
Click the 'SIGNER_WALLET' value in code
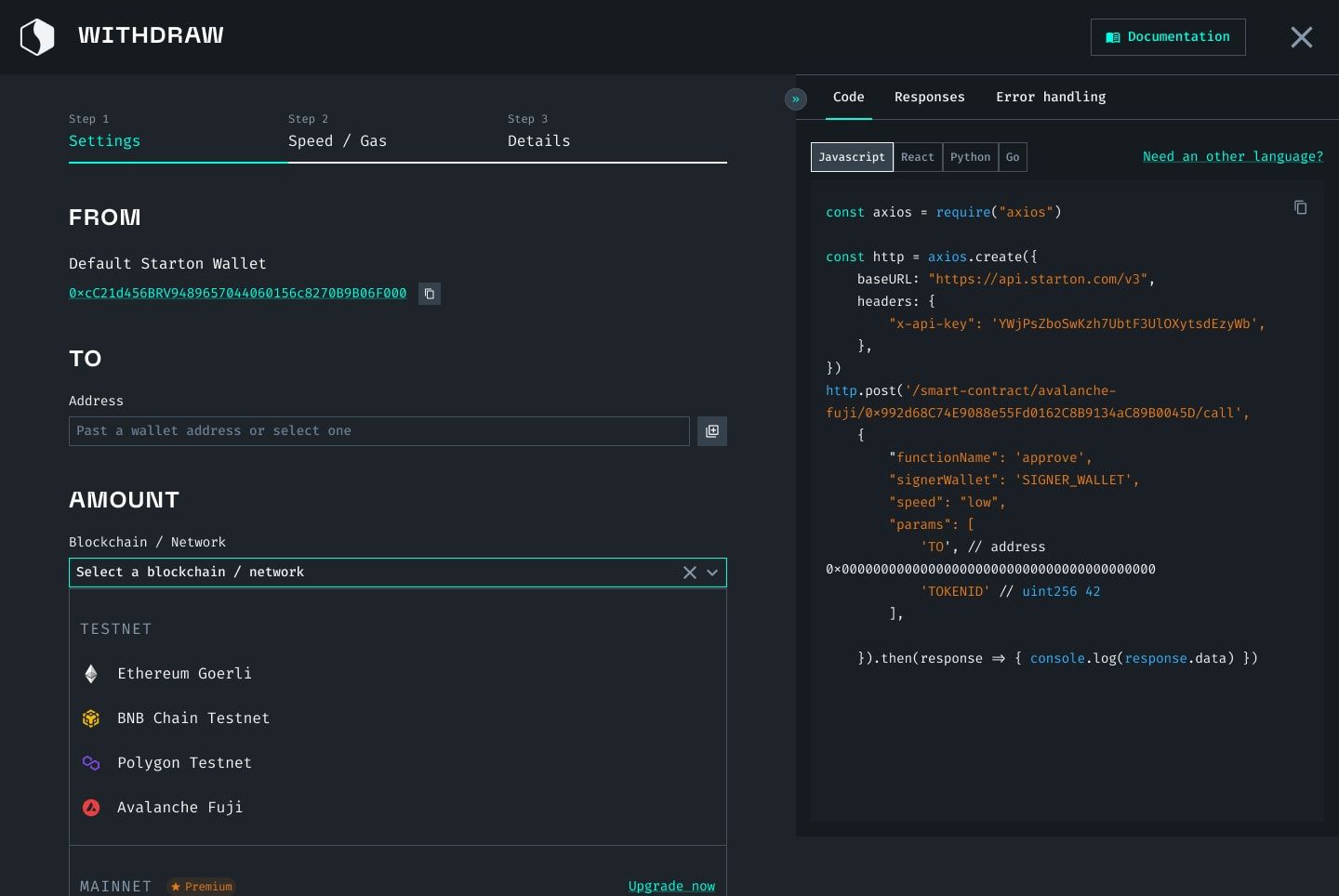click(x=1072, y=480)
